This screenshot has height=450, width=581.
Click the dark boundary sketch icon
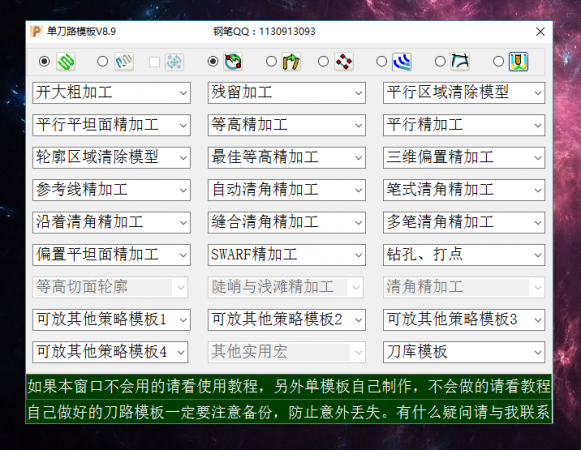pyautogui.click(x=460, y=62)
